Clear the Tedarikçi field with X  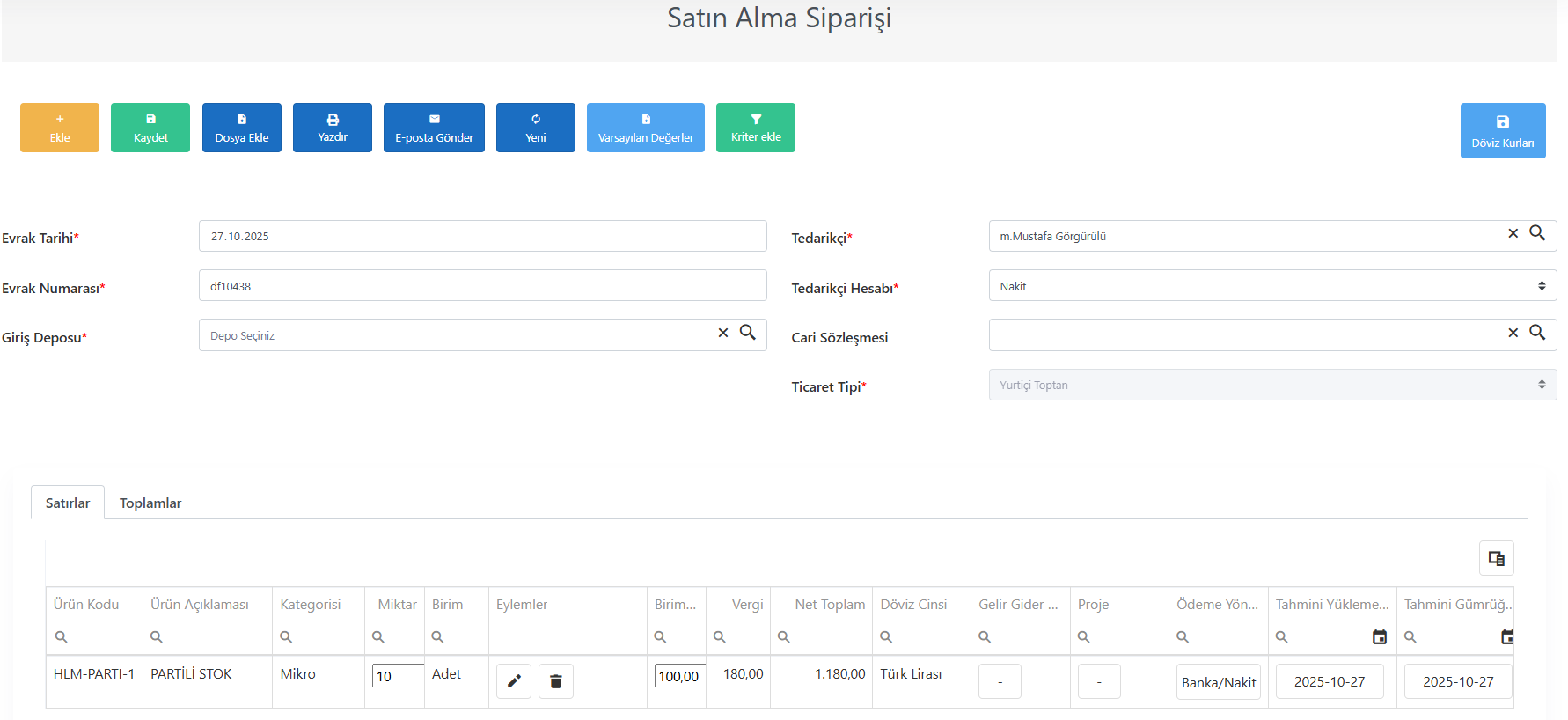[x=1513, y=233]
